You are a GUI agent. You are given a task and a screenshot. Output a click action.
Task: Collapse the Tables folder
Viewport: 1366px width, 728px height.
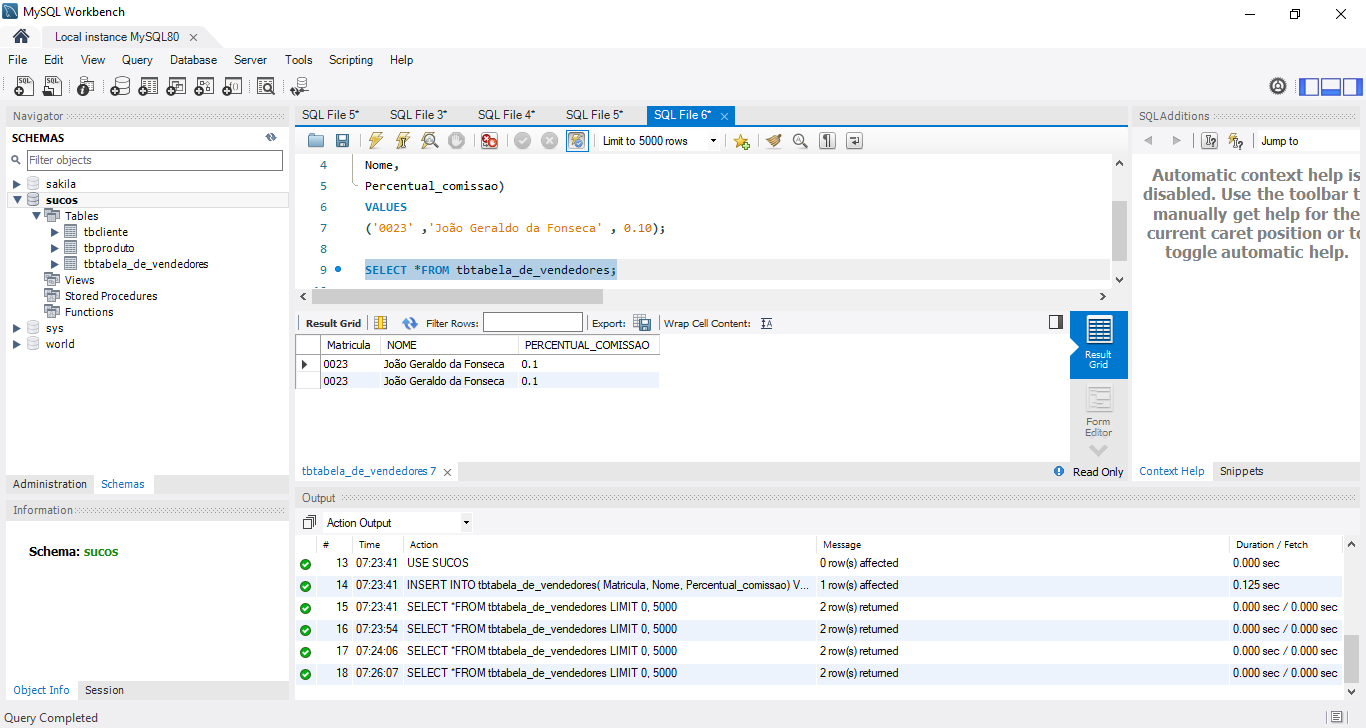pos(36,216)
